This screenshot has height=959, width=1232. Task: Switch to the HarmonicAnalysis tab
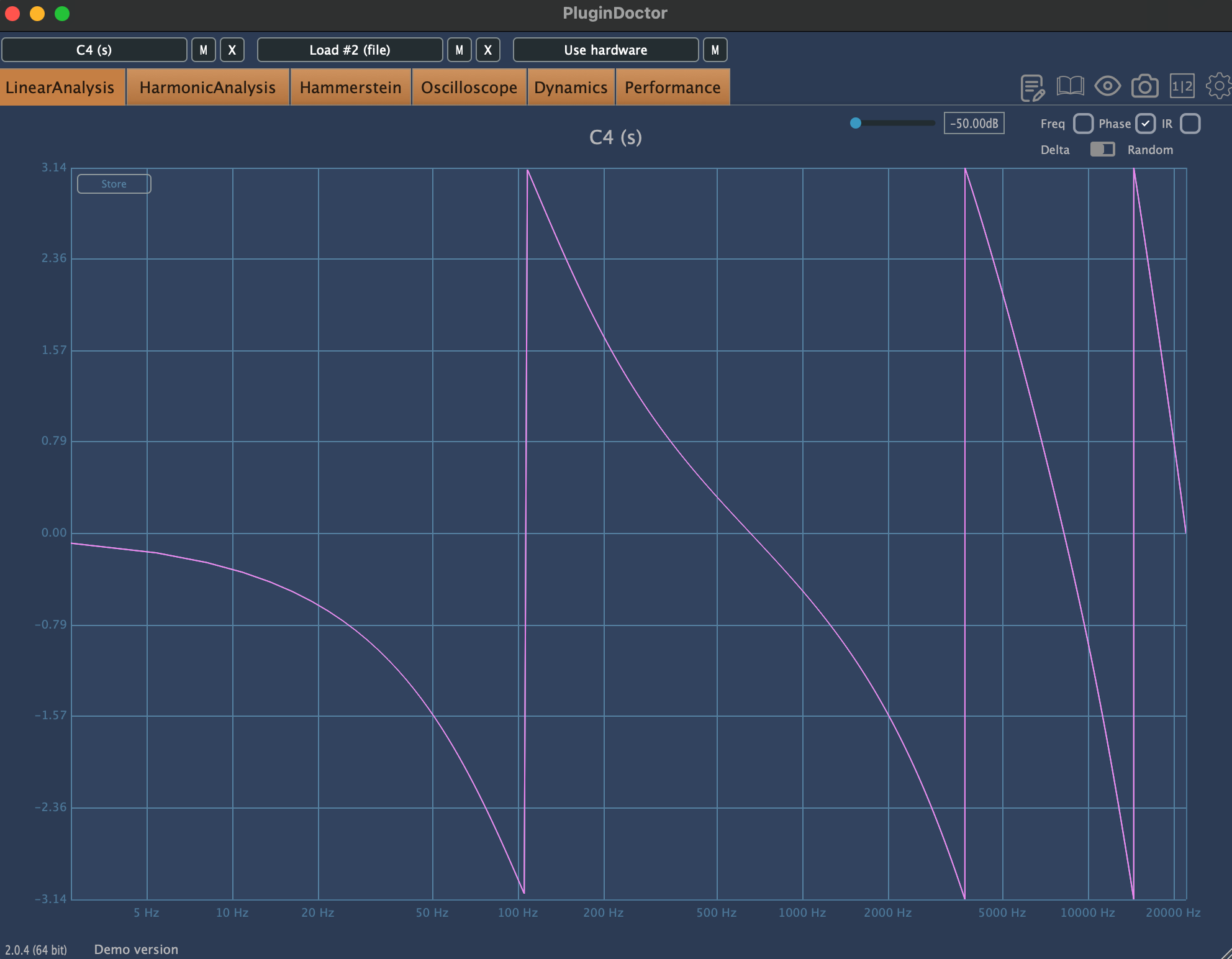coord(207,88)
